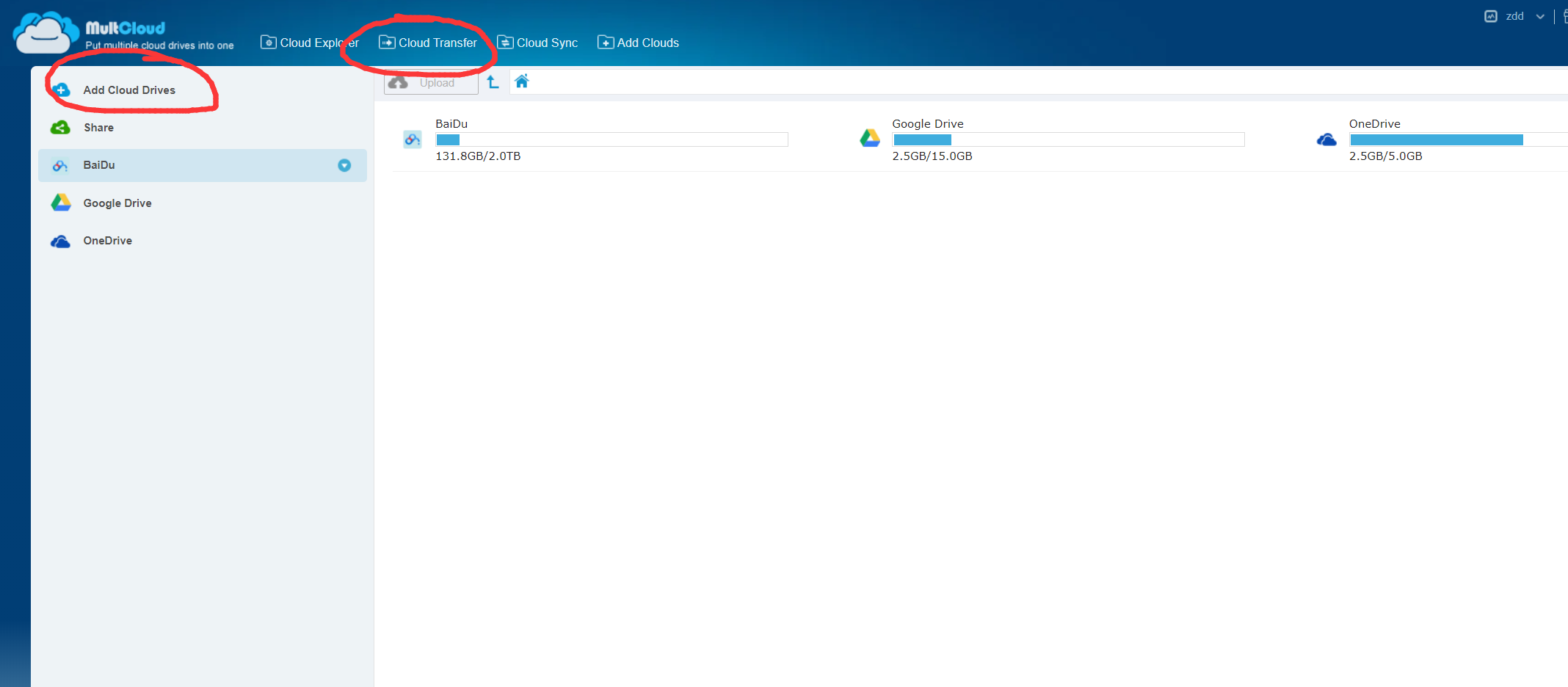Click the BaiDu icon in sidebar
The height and width of the screenshot is (687, 1568).
click(x=60, y=166)
